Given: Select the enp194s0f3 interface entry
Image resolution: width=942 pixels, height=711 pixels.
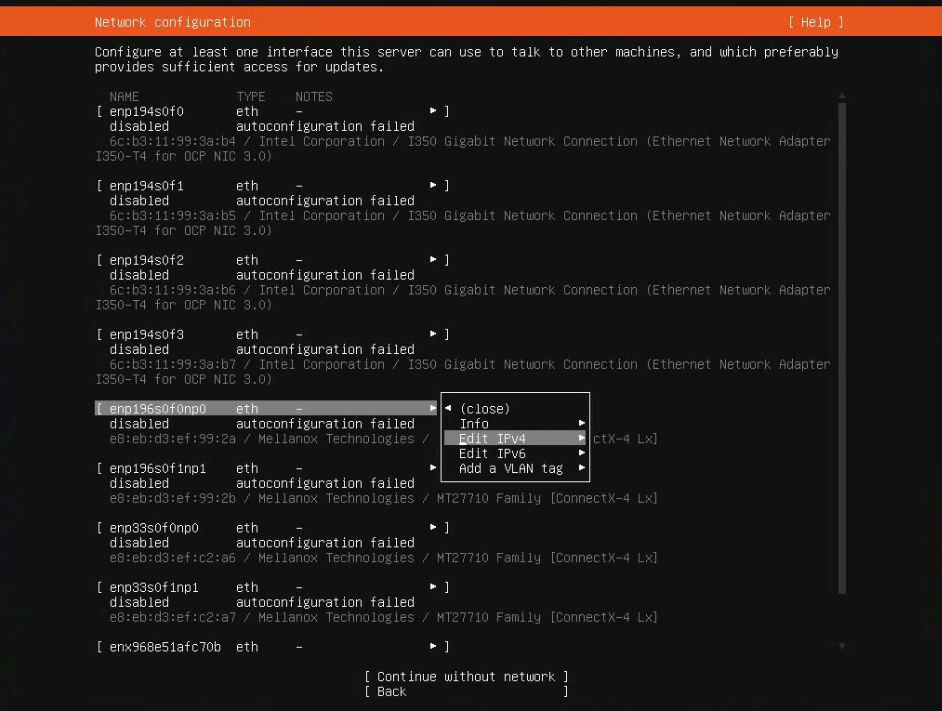Looking at the screenshot, I should [x=150, y=333].
